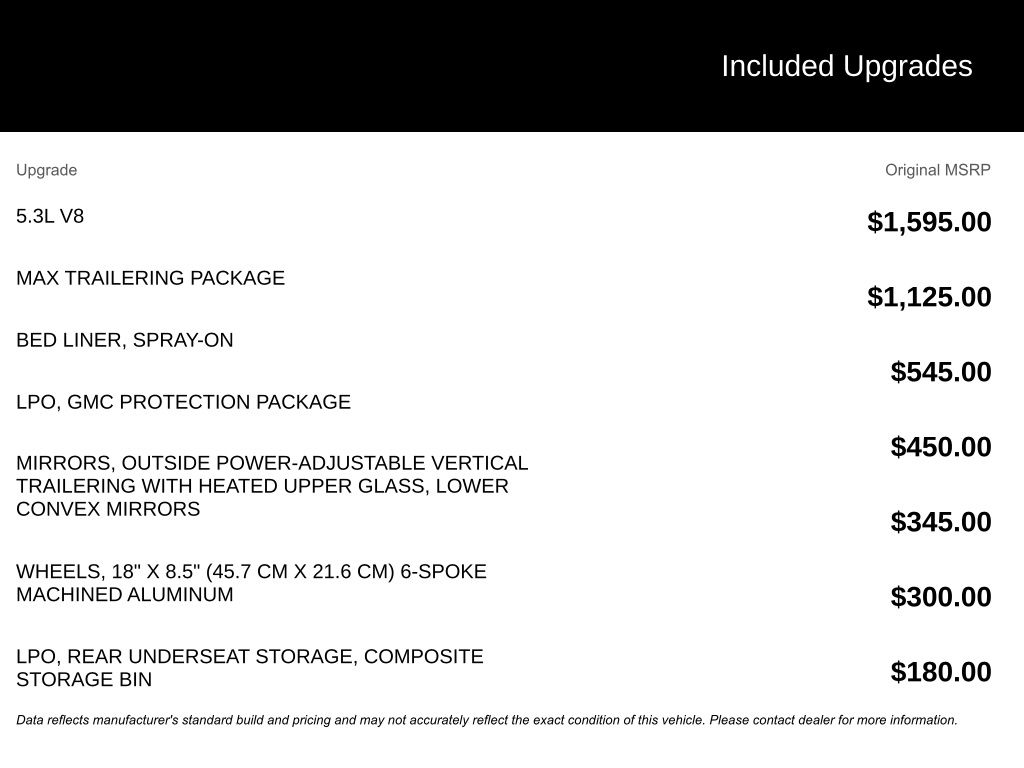
Task: Click the $300.00 price
Action: click(941, 597)
